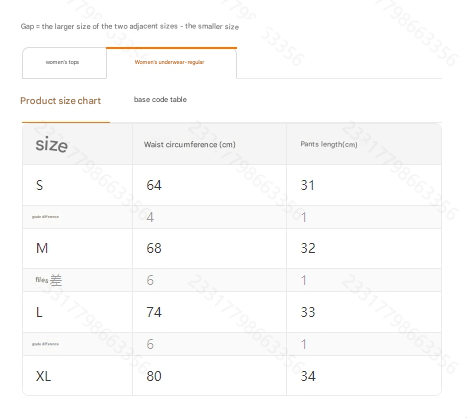Click the size column header

pyautogui.click(x=52, y=145)
